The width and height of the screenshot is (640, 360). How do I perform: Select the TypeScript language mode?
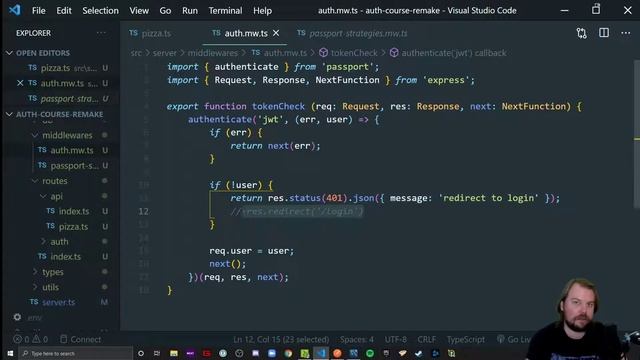pyautogui.click(x=466, y=340)
